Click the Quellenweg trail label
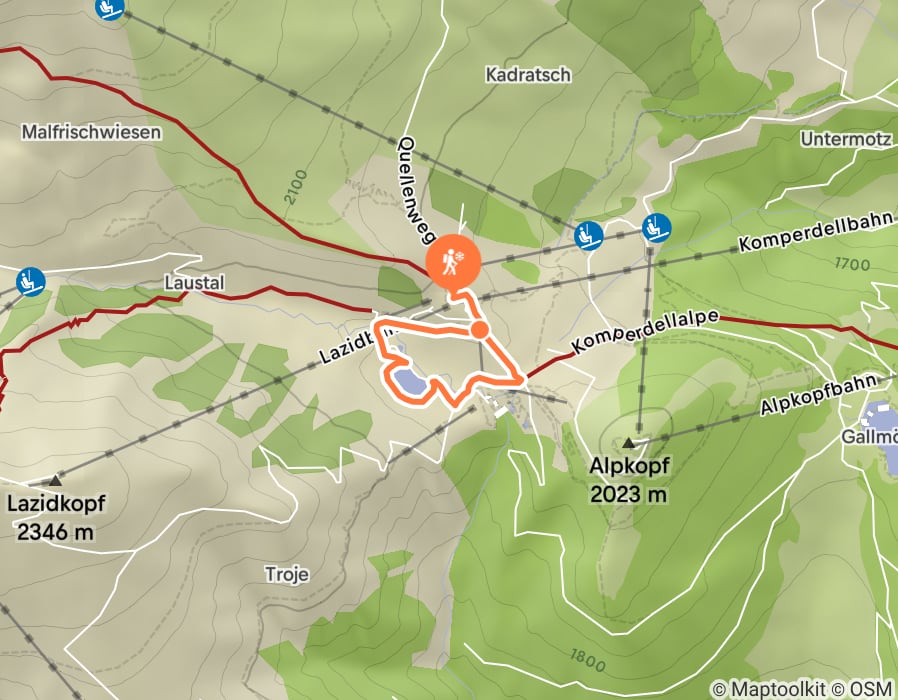 (418, 190)
